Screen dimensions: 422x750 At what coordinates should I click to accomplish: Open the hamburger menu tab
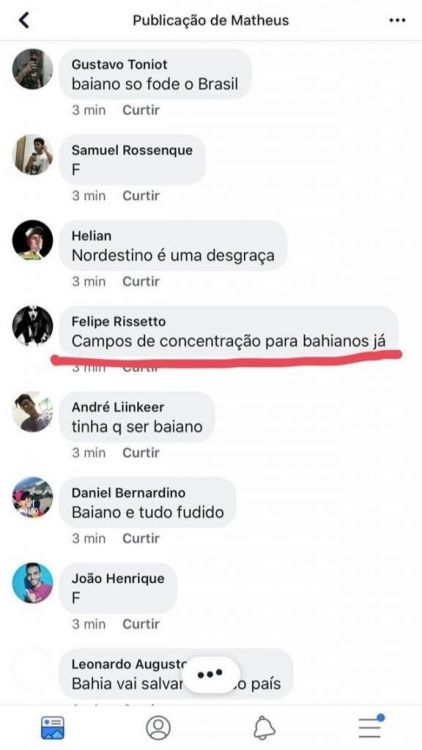(371, 727)
